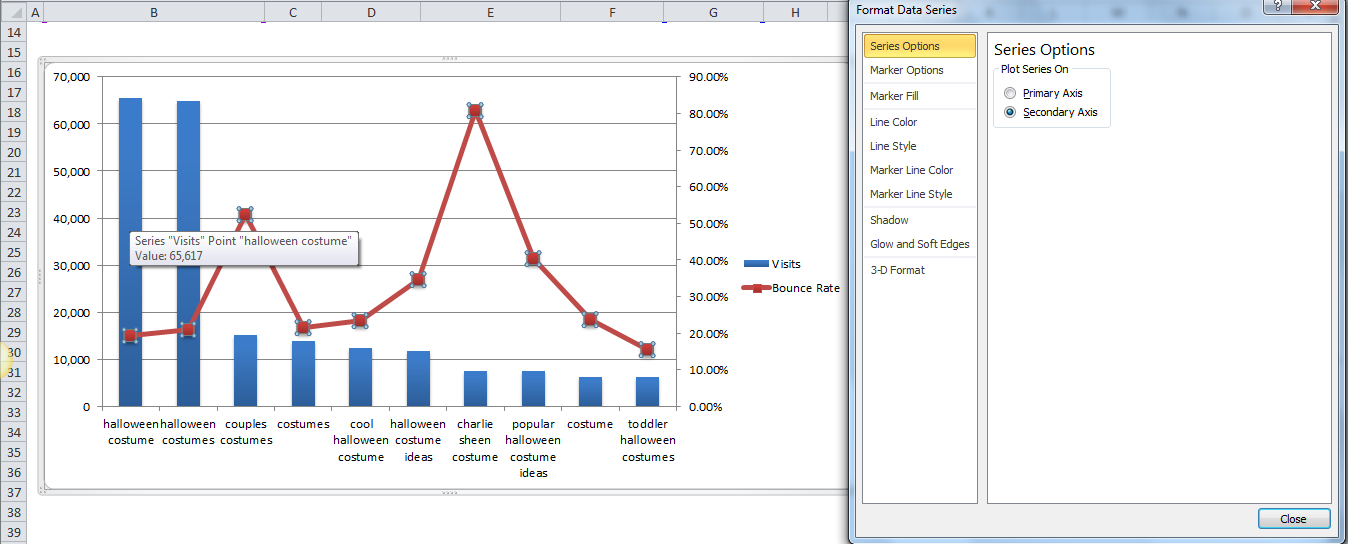Select column header E
Image resolution: width=1348 pixels, height=544 pixels.
pos(490,12)
